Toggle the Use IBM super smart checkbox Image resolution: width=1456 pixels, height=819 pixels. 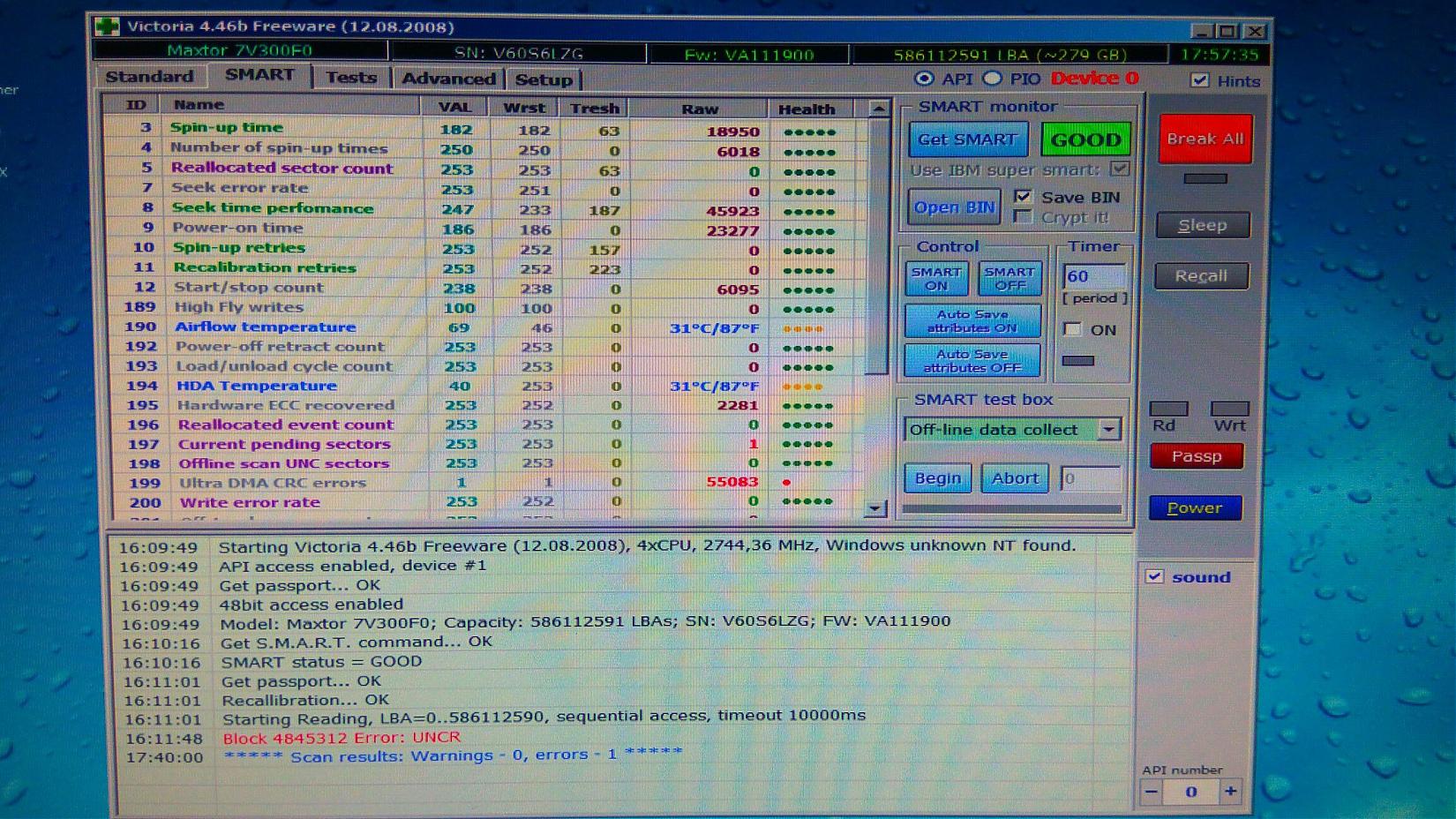tap(1120, 169)
